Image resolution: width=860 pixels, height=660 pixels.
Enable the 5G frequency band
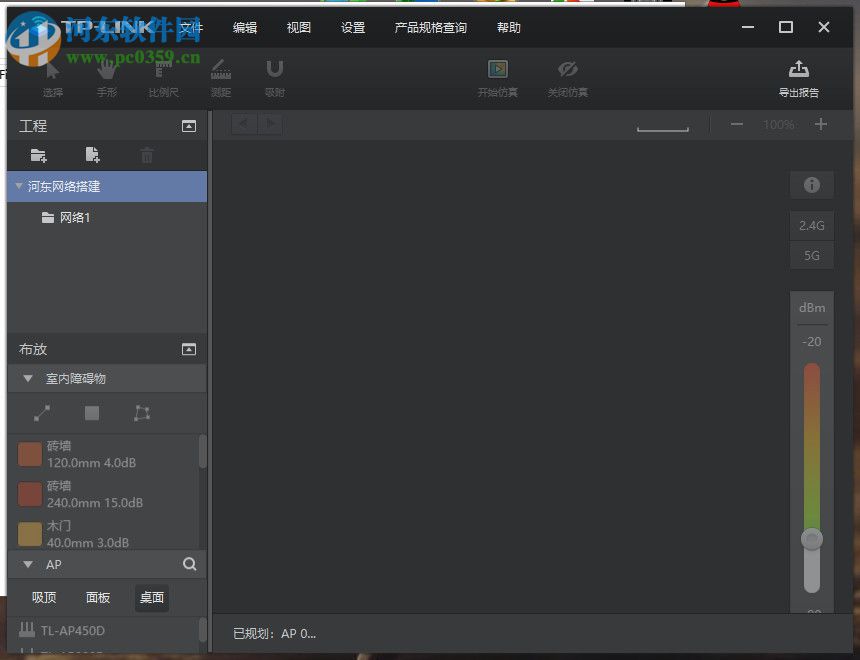coord(812,256)
